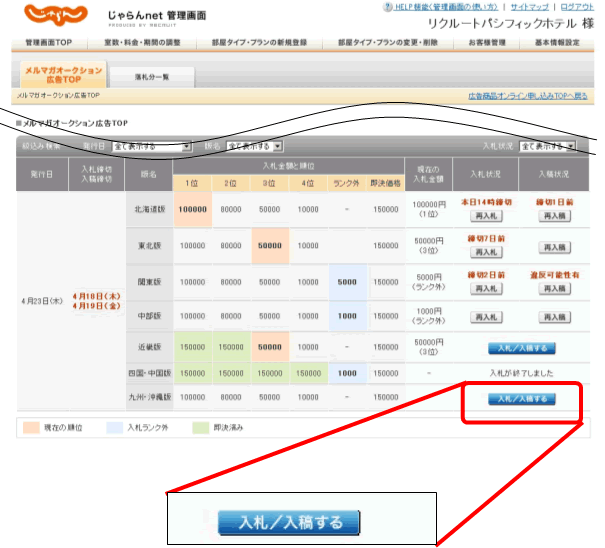Switch to 落札分一覧 tab
Screen dimensions: 605x548
(x=152, y=77)
